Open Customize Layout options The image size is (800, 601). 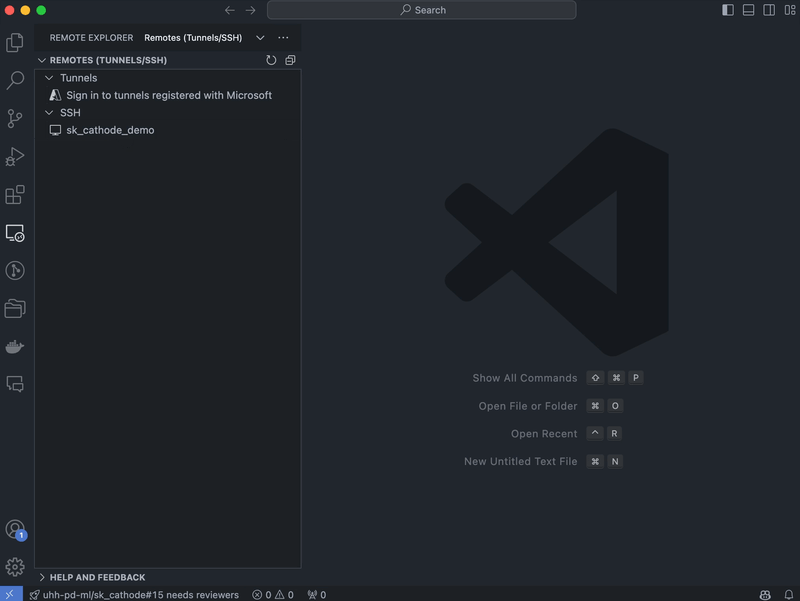click(x=789, y=10)
